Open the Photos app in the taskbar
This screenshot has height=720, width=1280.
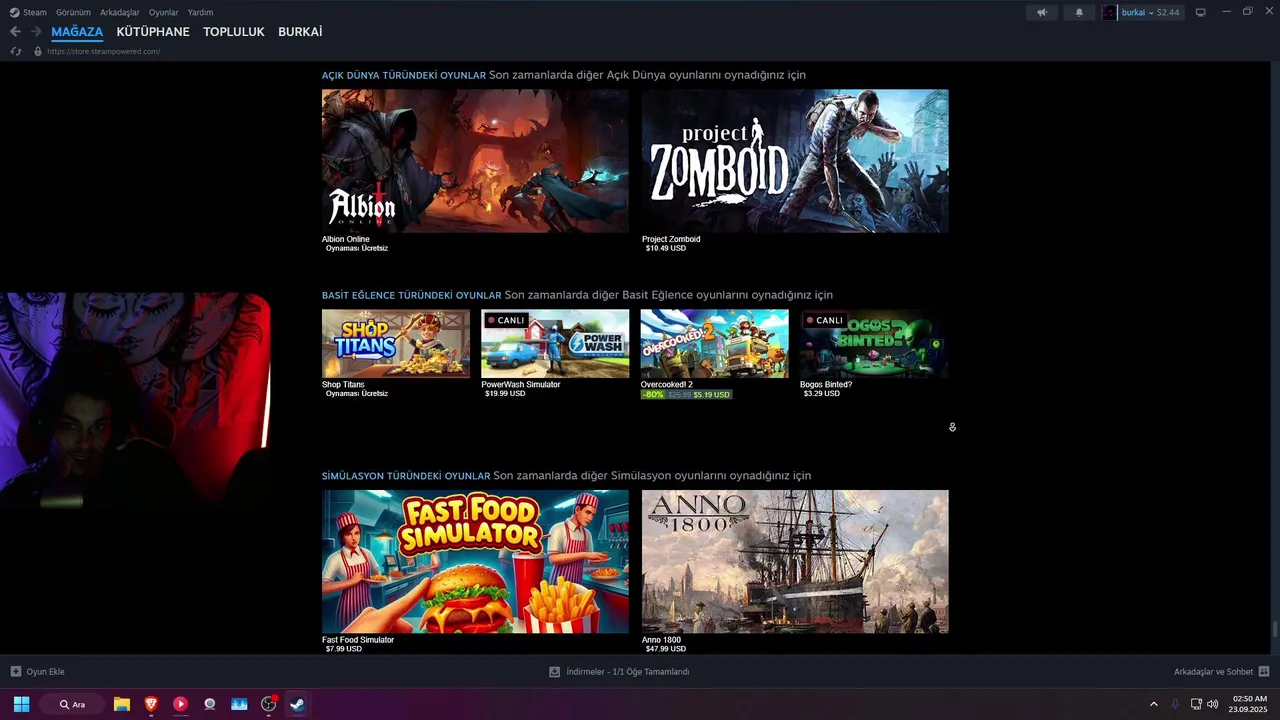tap(239, 704)
